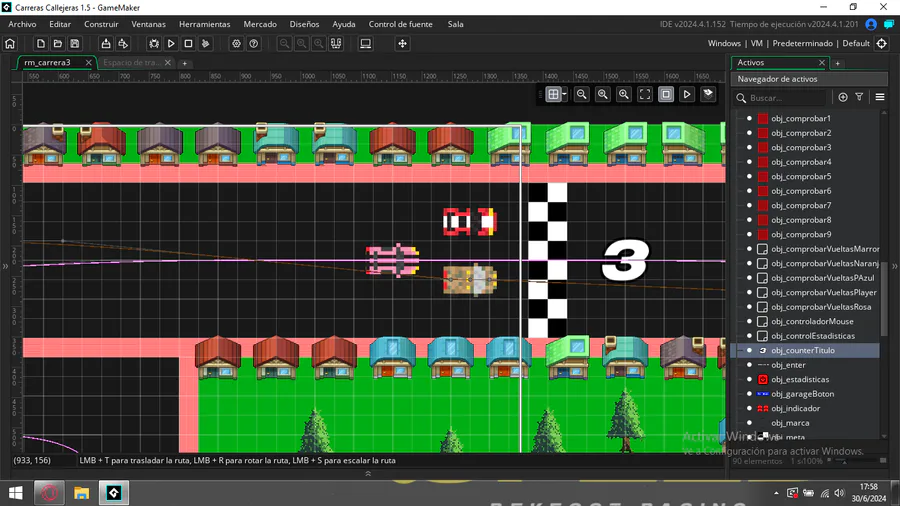Add a new workspace tab
This screenshot has width=900, height=506.
pyautogui.click(x=185, y=63)
